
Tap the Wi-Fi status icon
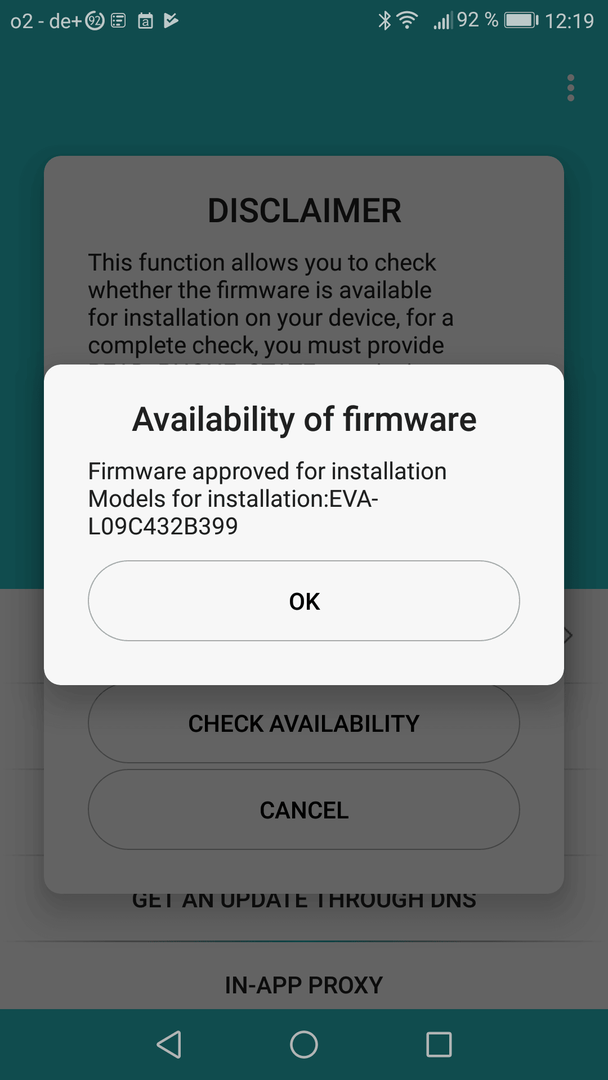(x=408, y=21)
